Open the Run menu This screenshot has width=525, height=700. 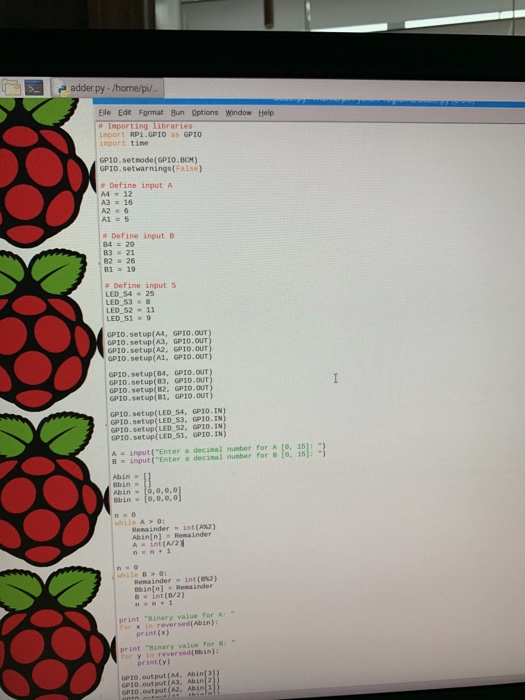coord(177,112)
